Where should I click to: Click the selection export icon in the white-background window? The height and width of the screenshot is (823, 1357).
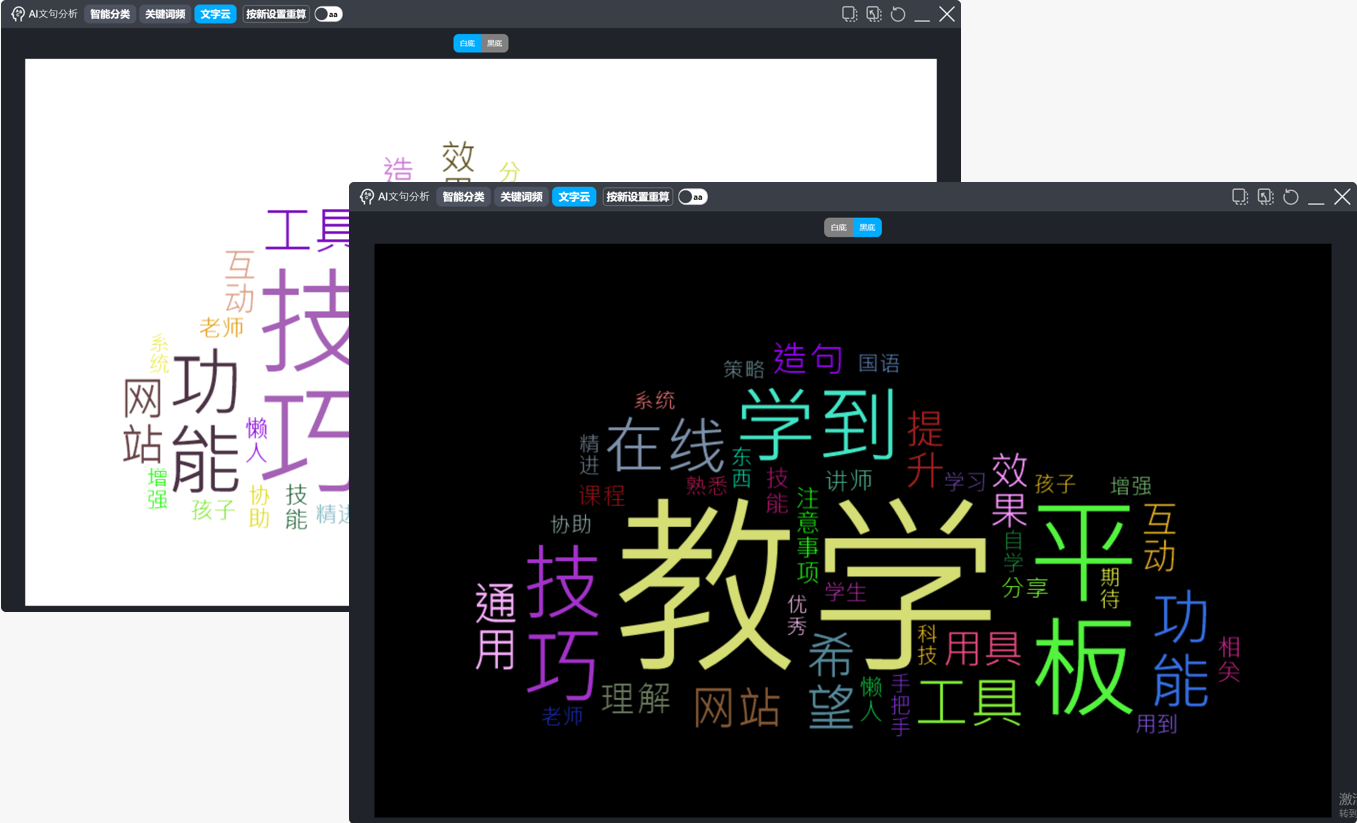tap(873, 14)
